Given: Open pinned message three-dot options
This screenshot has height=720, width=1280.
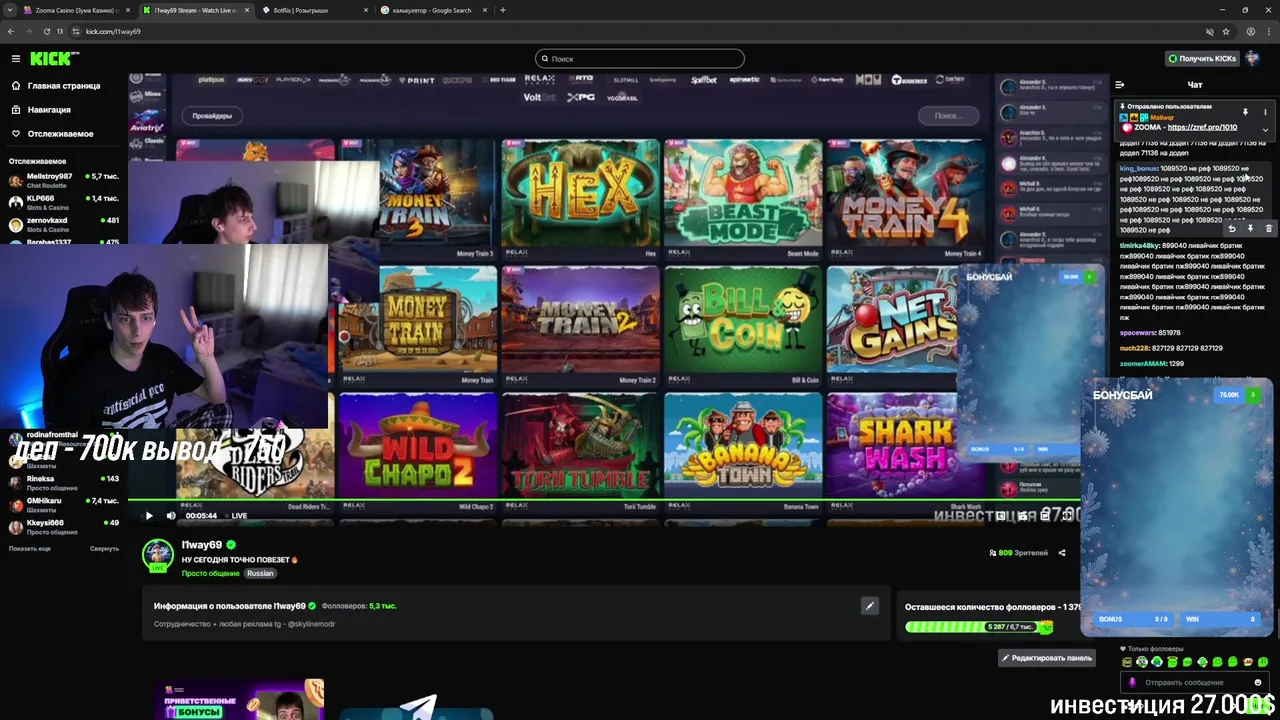Looking at the screenshot, I should [x=1265, y=112].
